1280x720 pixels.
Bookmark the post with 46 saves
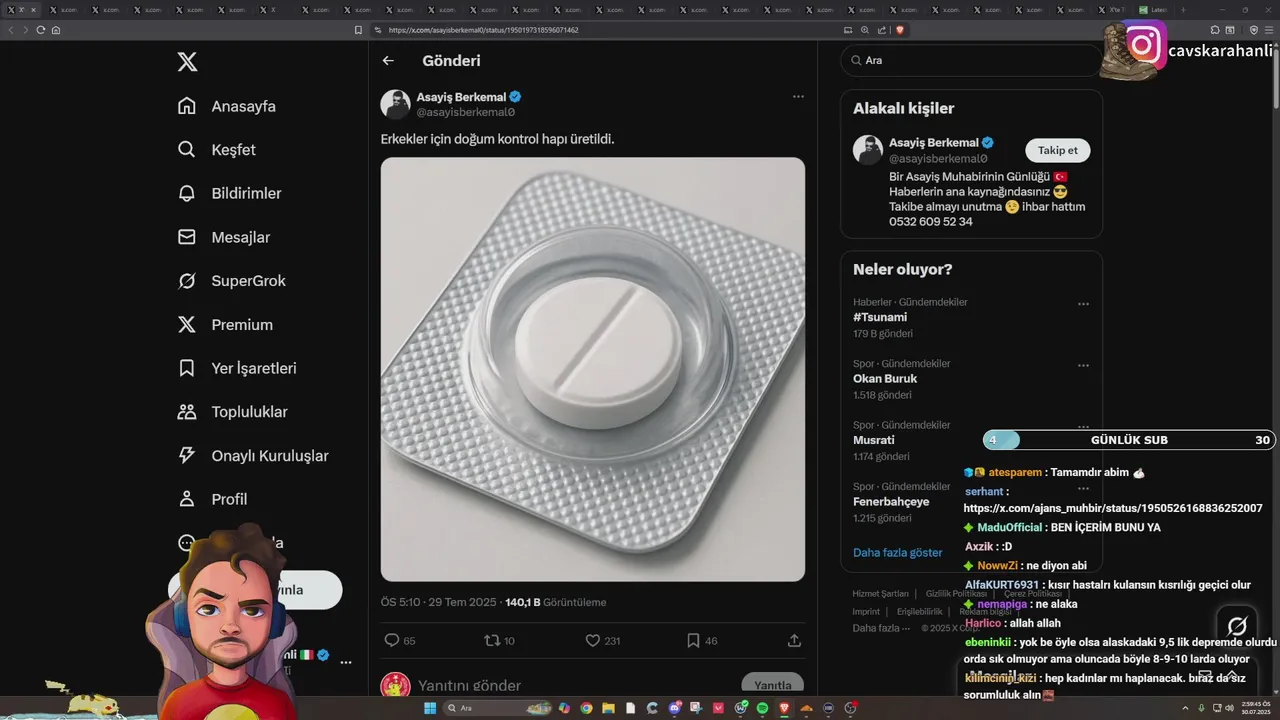(693, 640)
